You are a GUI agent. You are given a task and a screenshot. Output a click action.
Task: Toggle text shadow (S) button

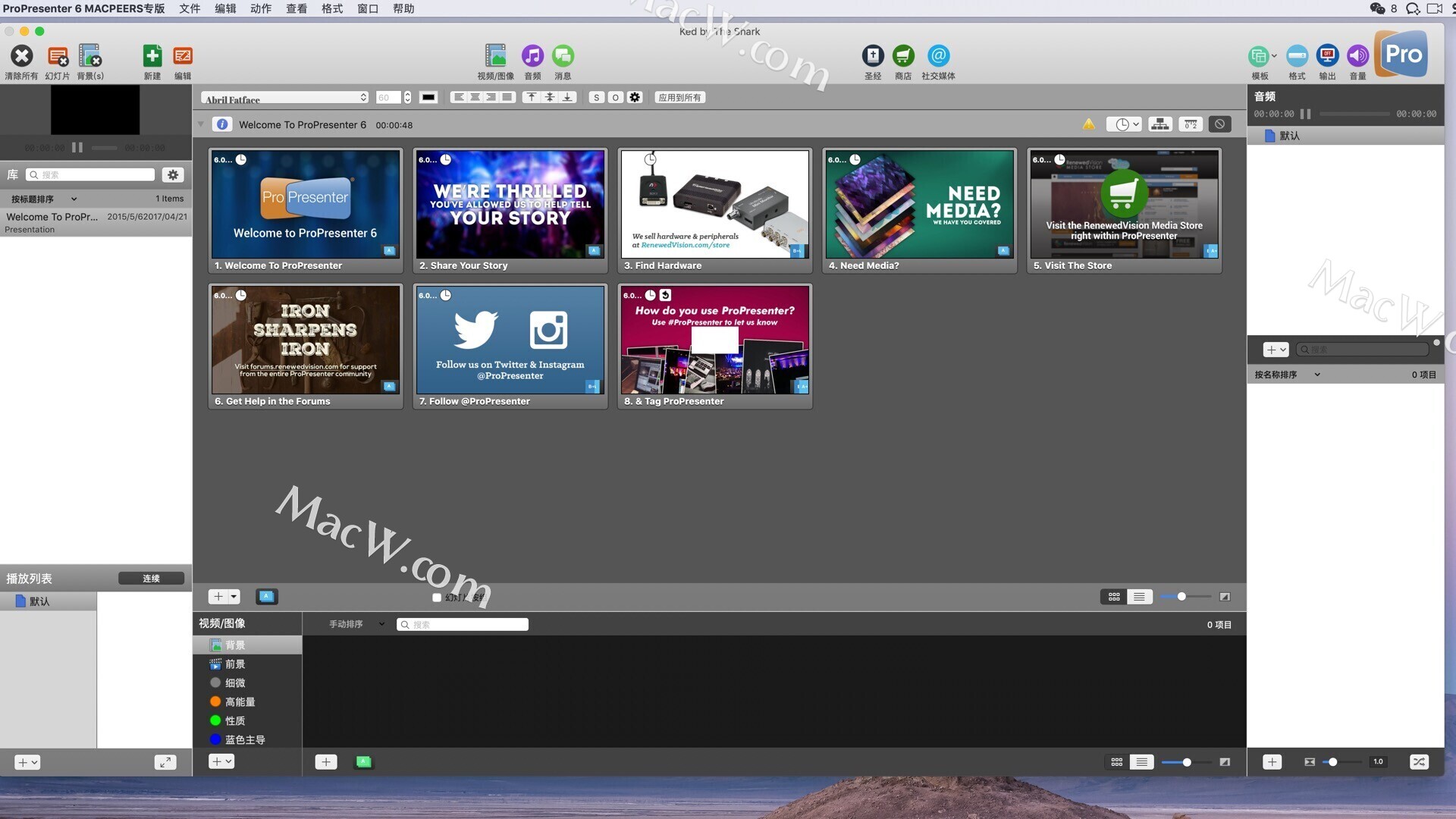597,97
